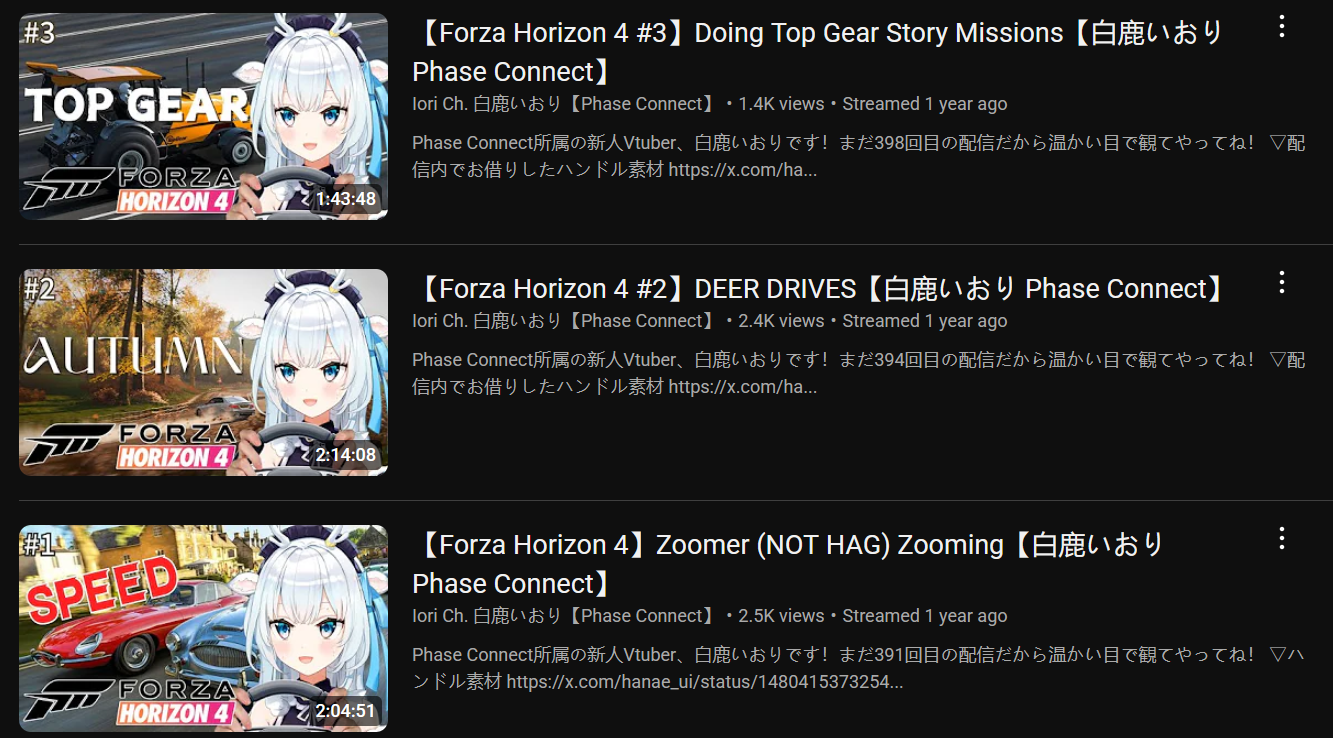The width and height of the screenshot is (1333, 738).
Task: Click the #2 label on the AUTUMN thumbnail
Action: [40, 289]
